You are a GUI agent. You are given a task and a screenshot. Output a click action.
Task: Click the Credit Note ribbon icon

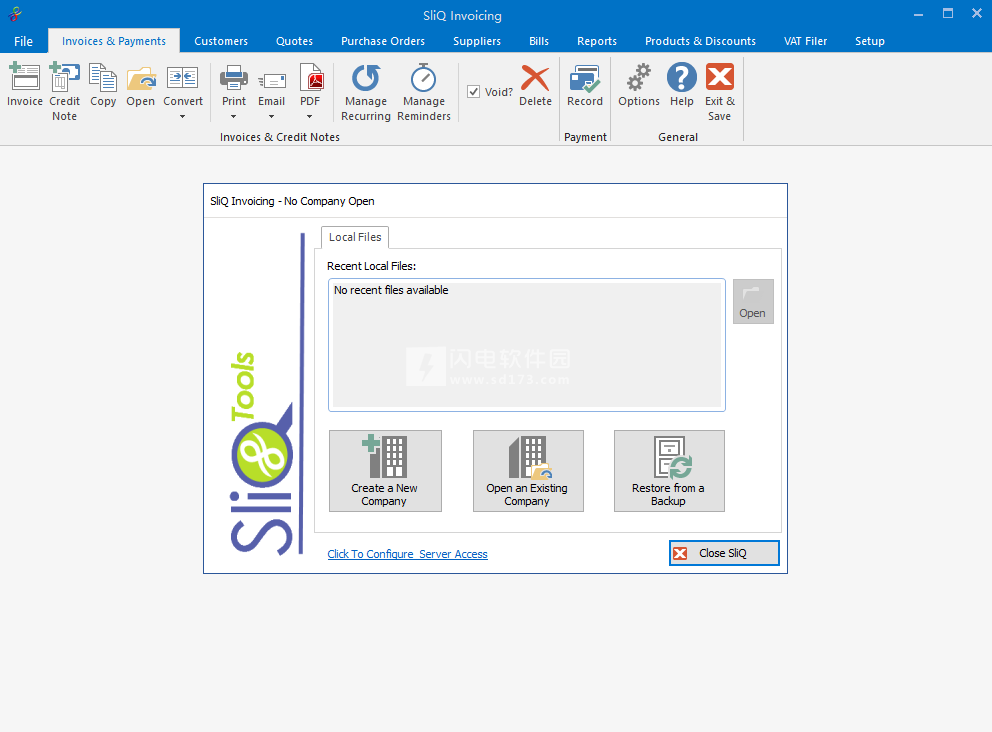coord(65,92)
